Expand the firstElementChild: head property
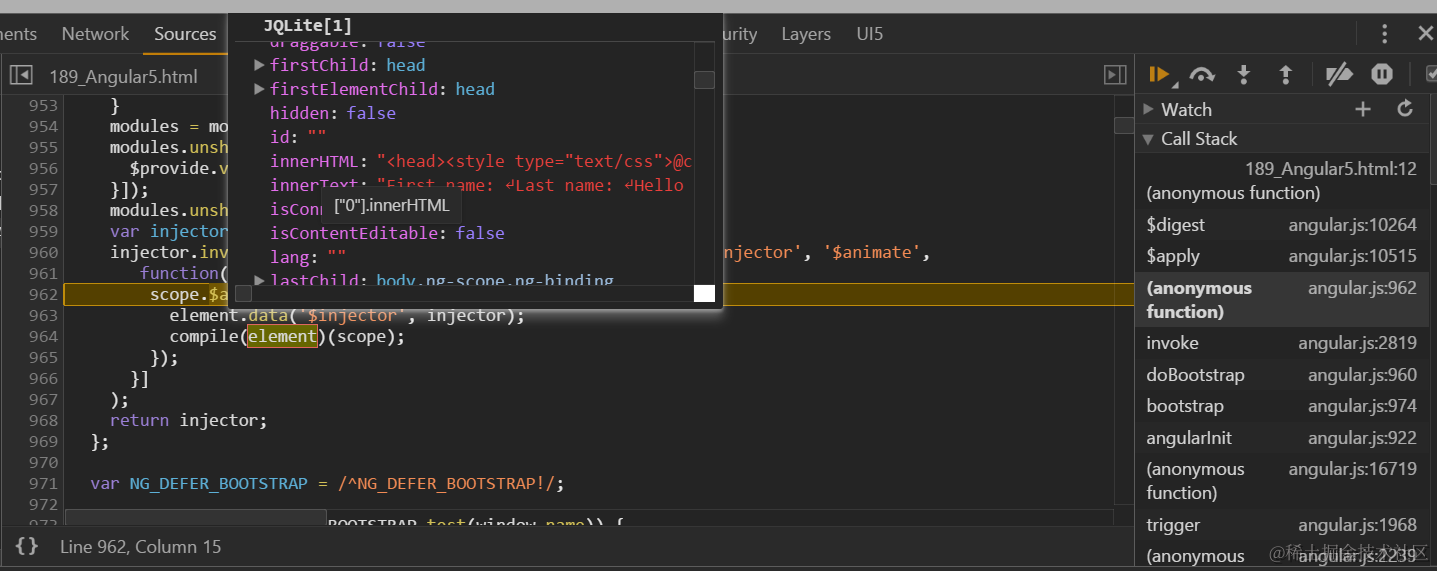The width and height of the screenshot is (1437, 571). pyautogui.click(x=260, y=89)
